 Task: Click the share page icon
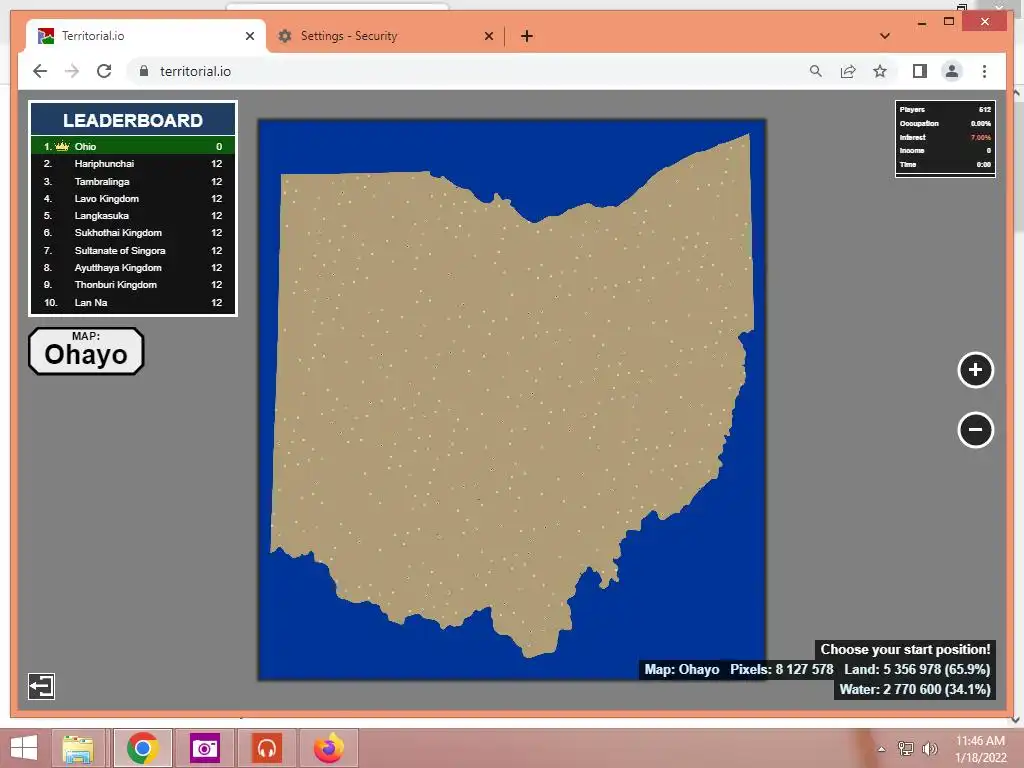pos(848,71)
